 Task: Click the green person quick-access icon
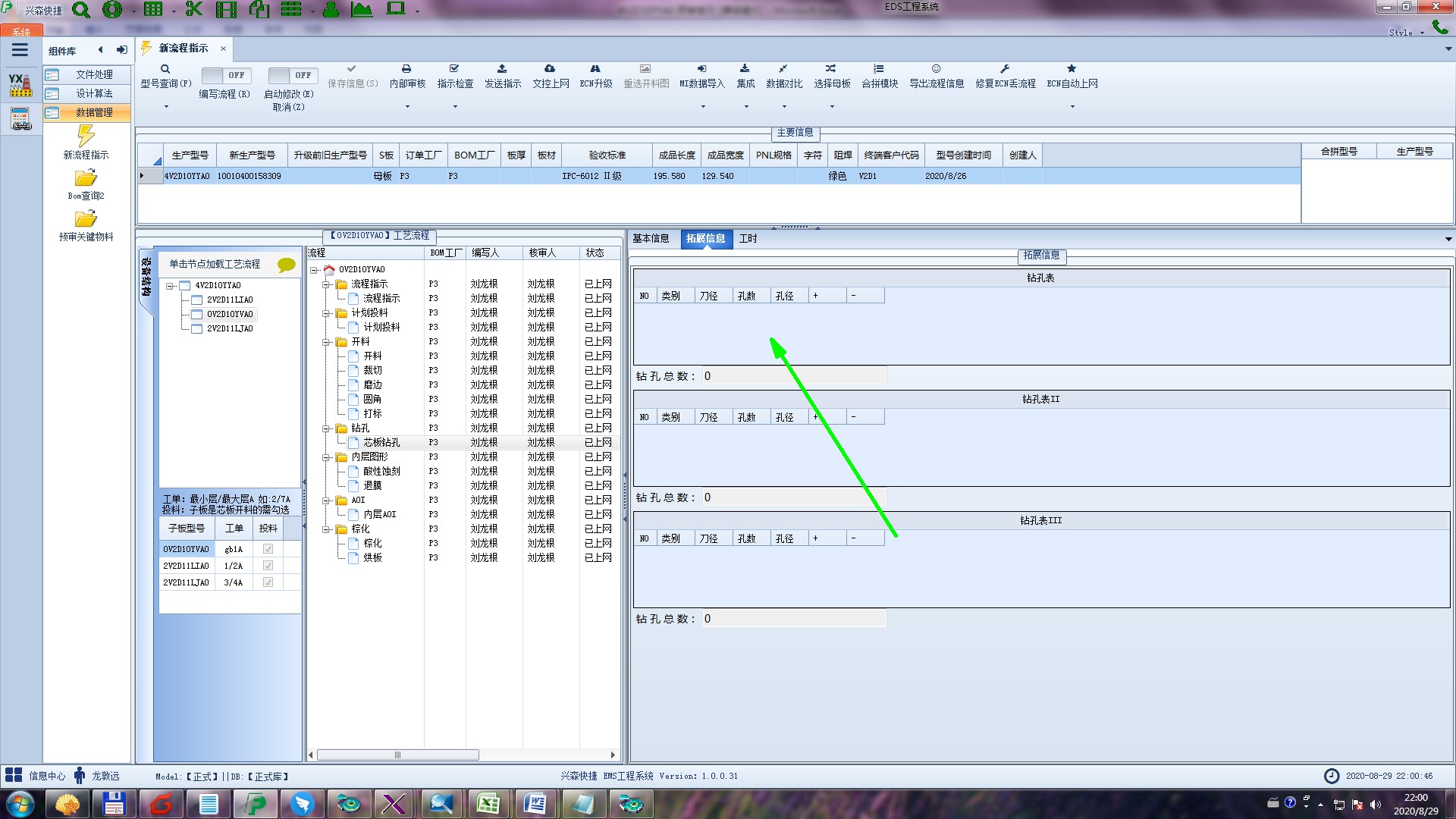pos(331,10)
